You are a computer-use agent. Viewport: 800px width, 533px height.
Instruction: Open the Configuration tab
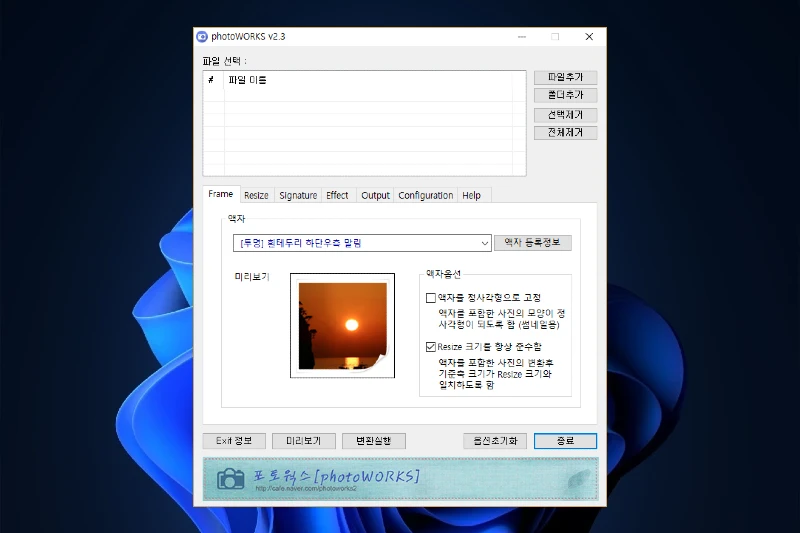426,195
